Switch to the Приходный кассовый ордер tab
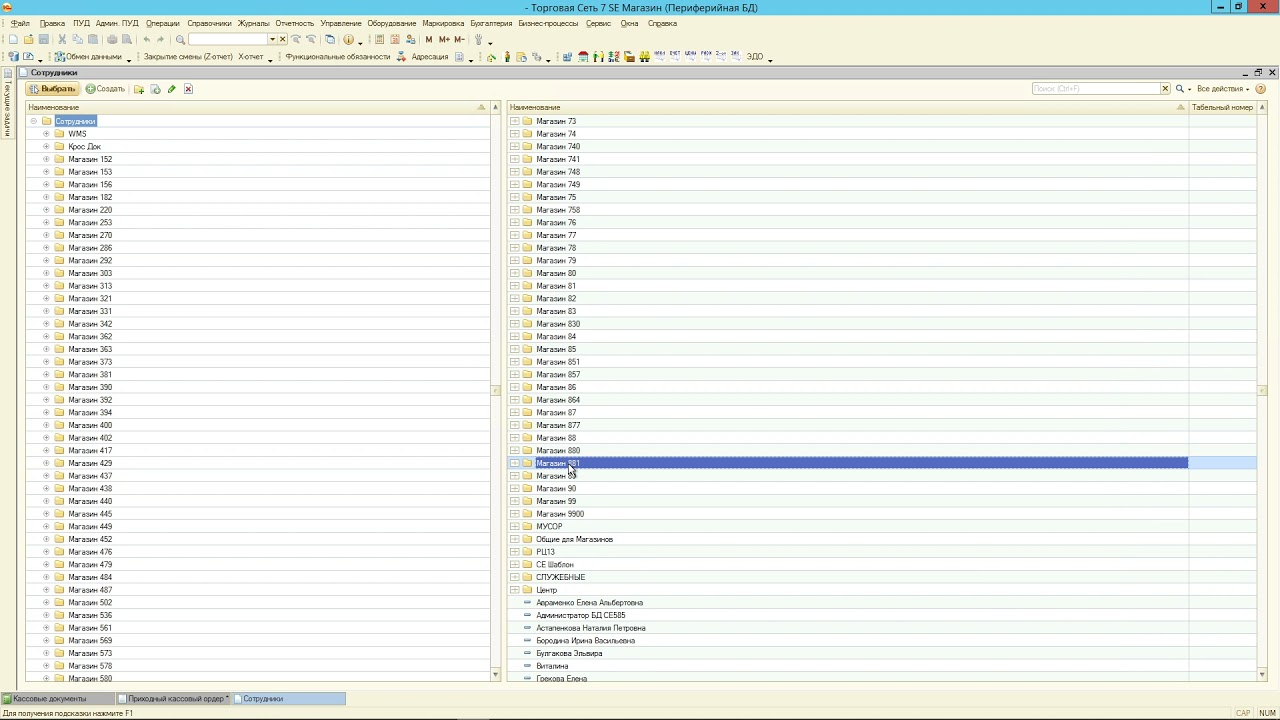Screen dimensions: 1280x720 [174, 699]
